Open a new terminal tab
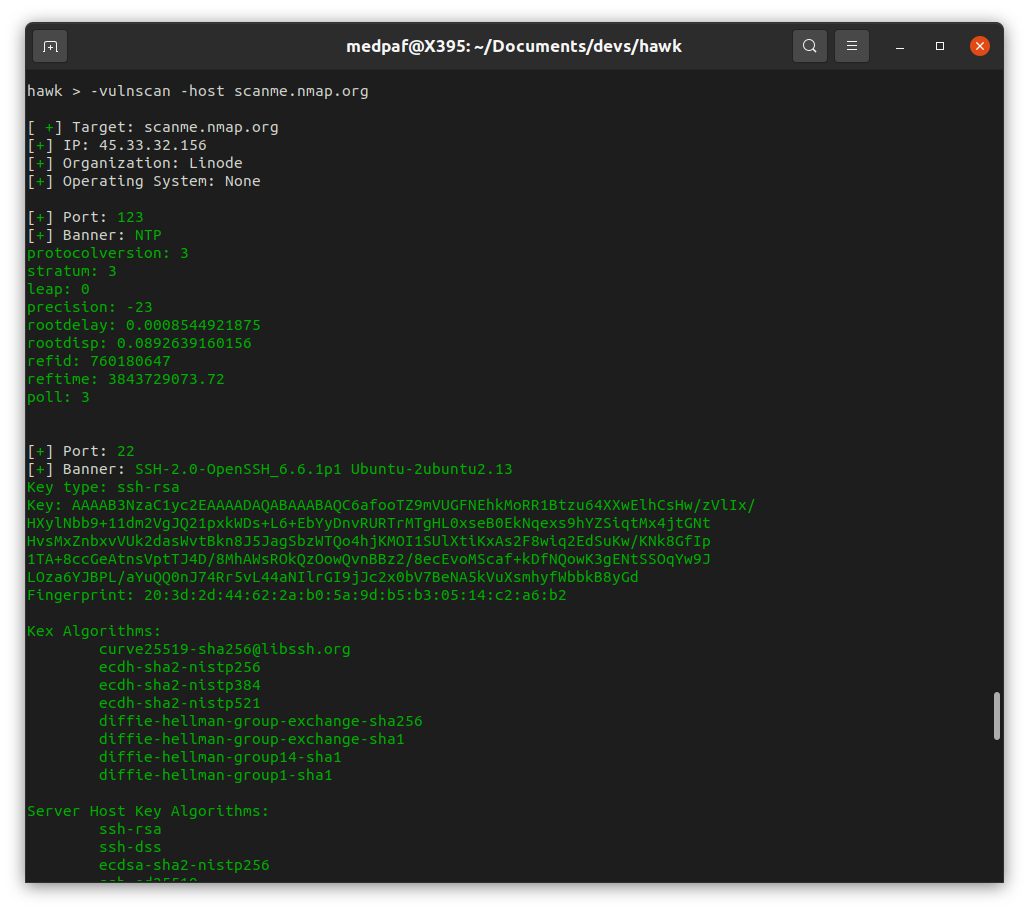Screen dimensions: 1029x911 [x=49, y=46]
